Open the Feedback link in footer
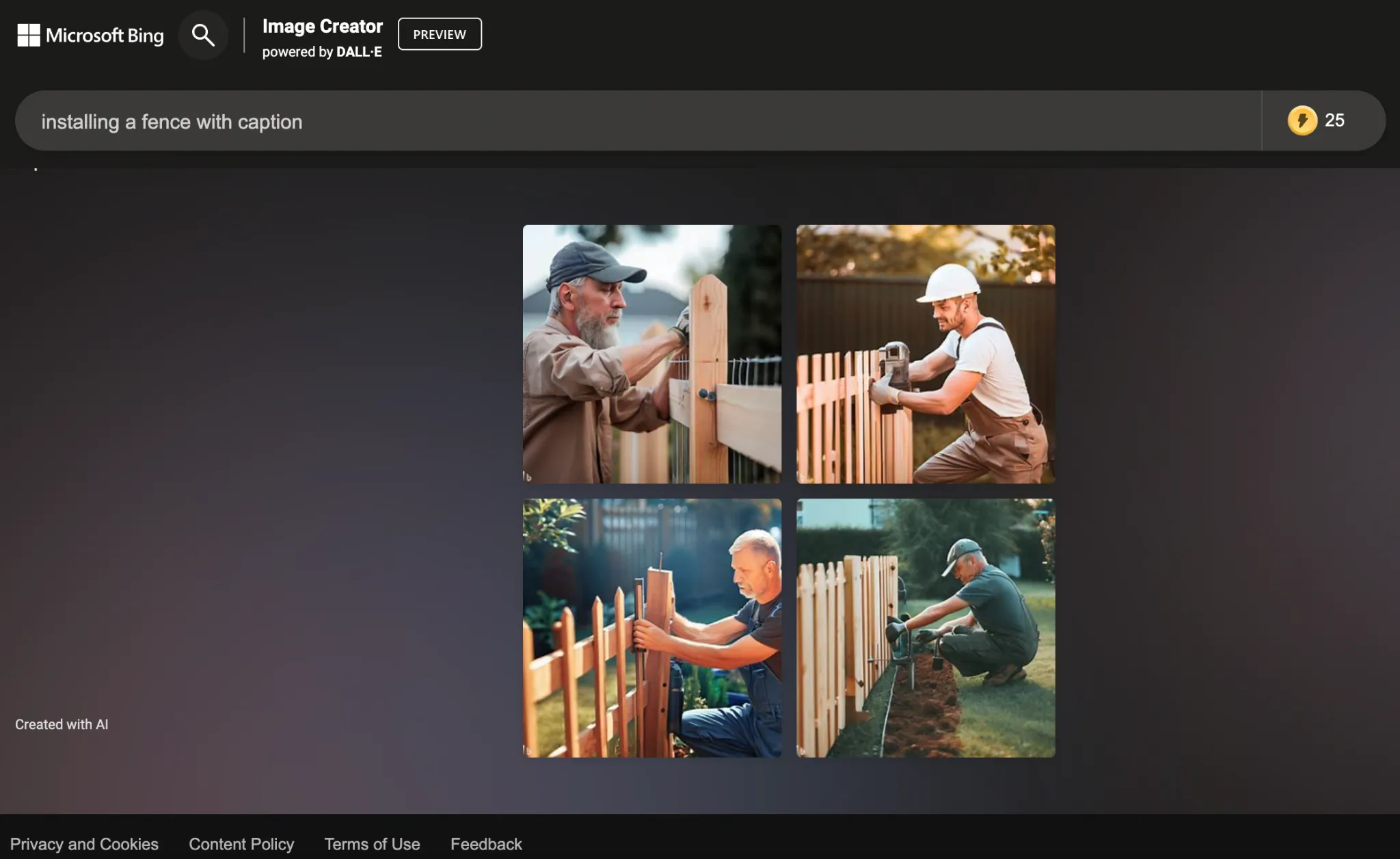 click(x=486, y=844)
